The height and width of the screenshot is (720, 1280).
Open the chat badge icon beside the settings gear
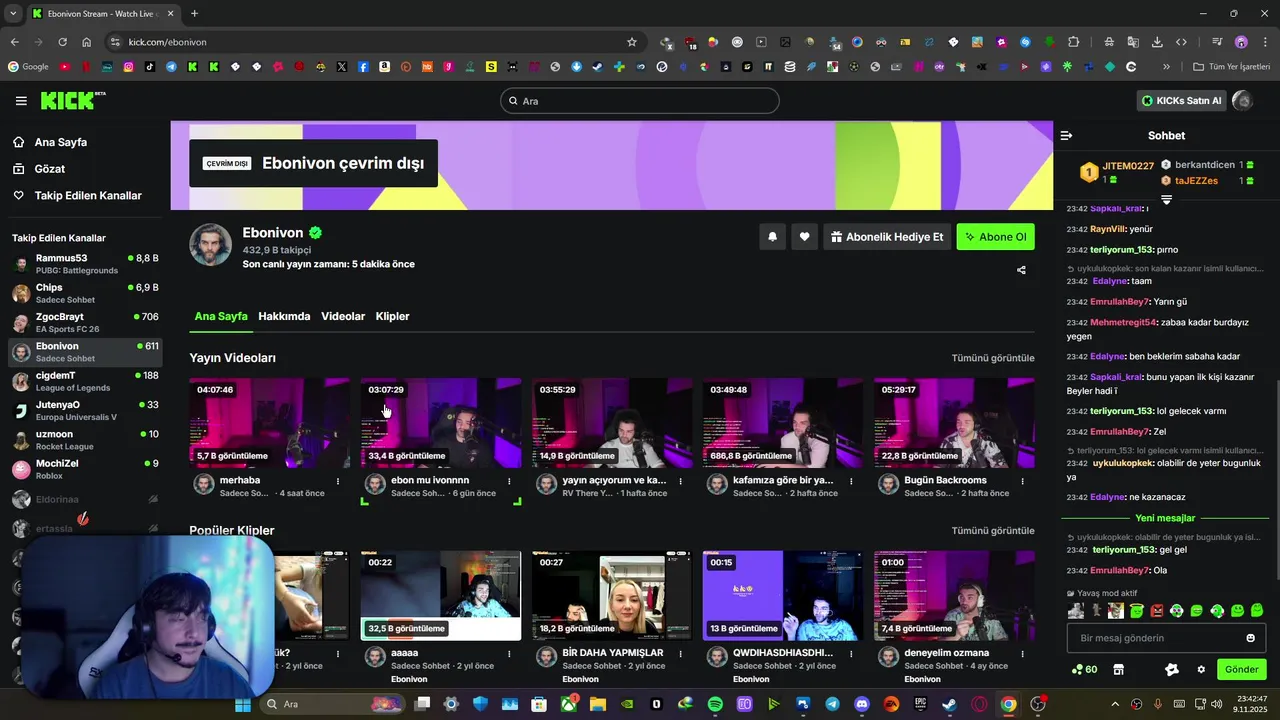click(1172, 669)
